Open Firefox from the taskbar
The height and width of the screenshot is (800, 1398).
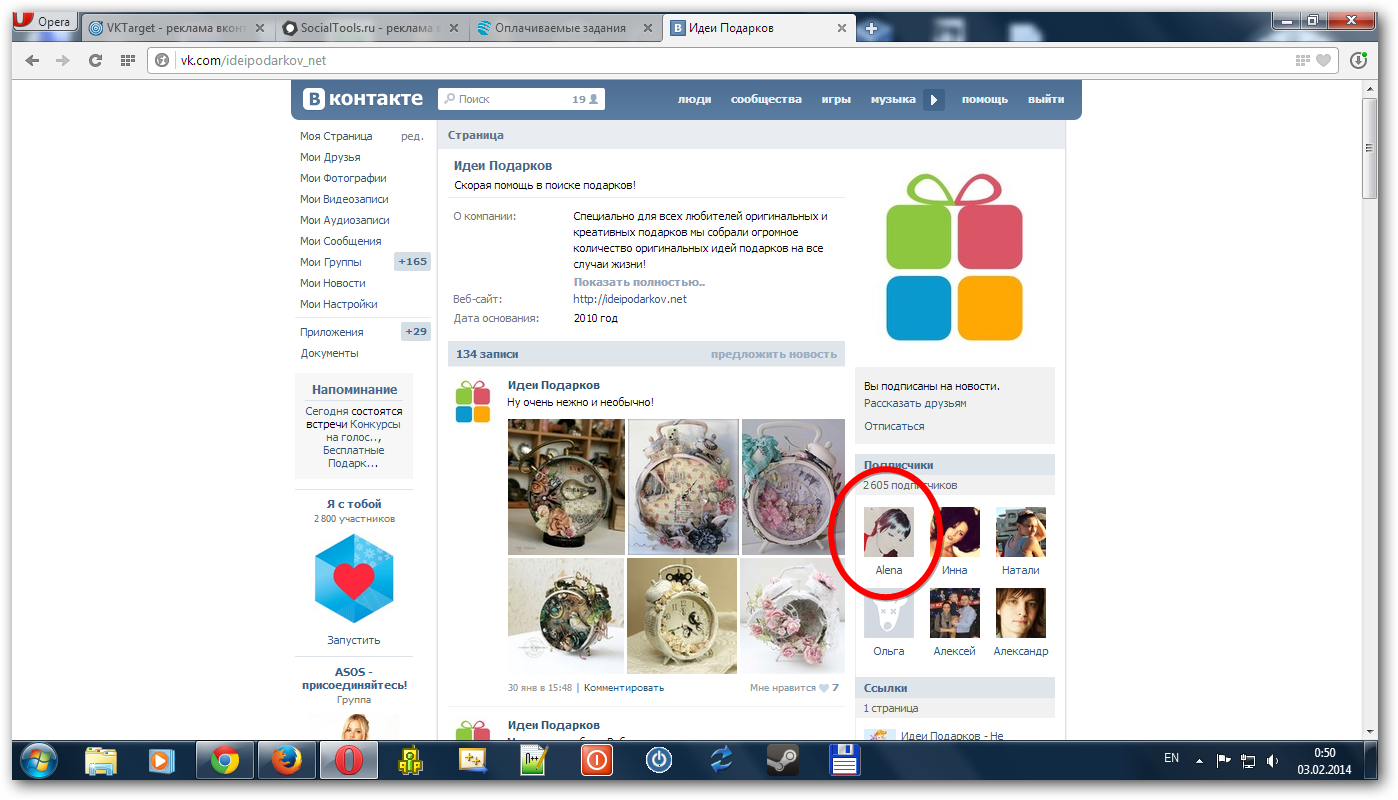tap(287, 761)
